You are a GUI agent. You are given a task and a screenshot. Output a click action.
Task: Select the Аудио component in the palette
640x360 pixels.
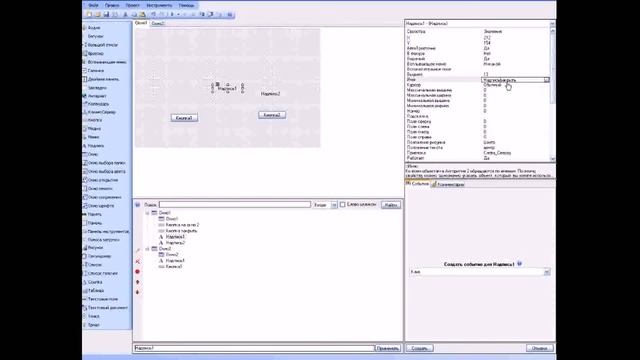tap(94, 28)
